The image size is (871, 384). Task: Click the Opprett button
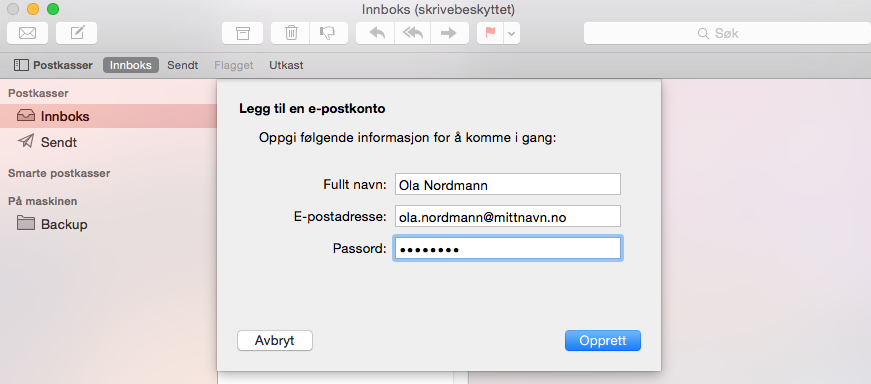(x=603, y=341)
